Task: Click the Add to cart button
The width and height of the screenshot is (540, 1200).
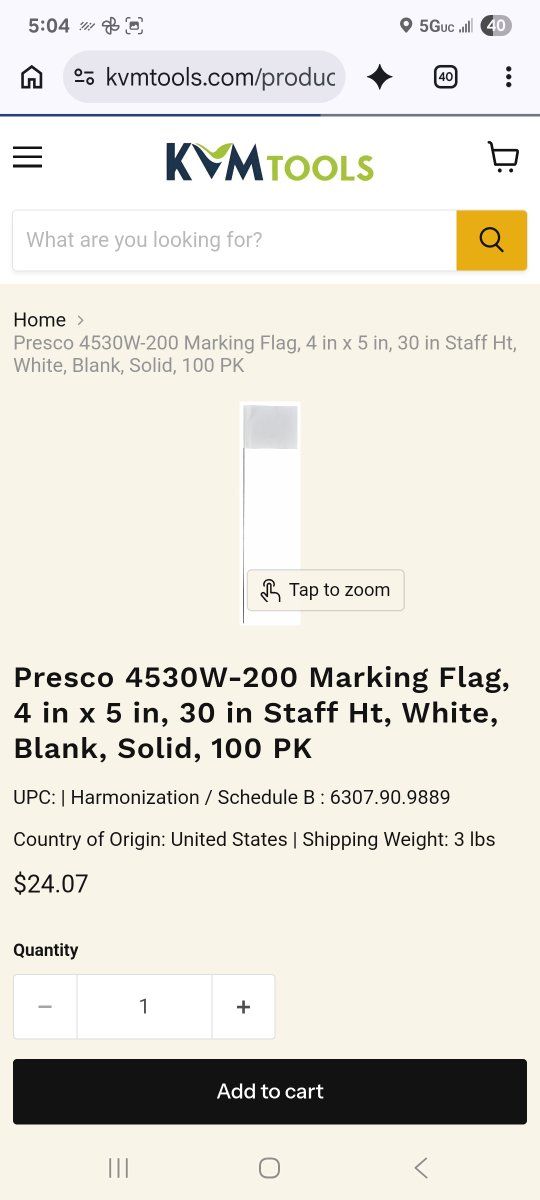Action: [x=270, y=1092]
